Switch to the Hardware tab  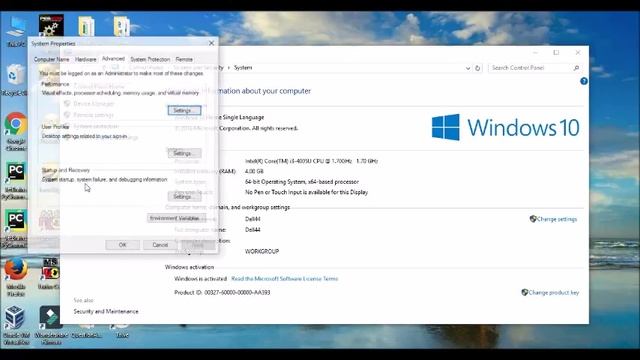(x=85, y=60)
